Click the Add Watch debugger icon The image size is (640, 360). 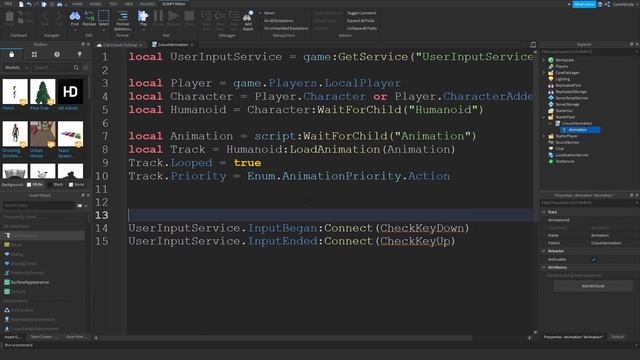(x=248, y=20)
